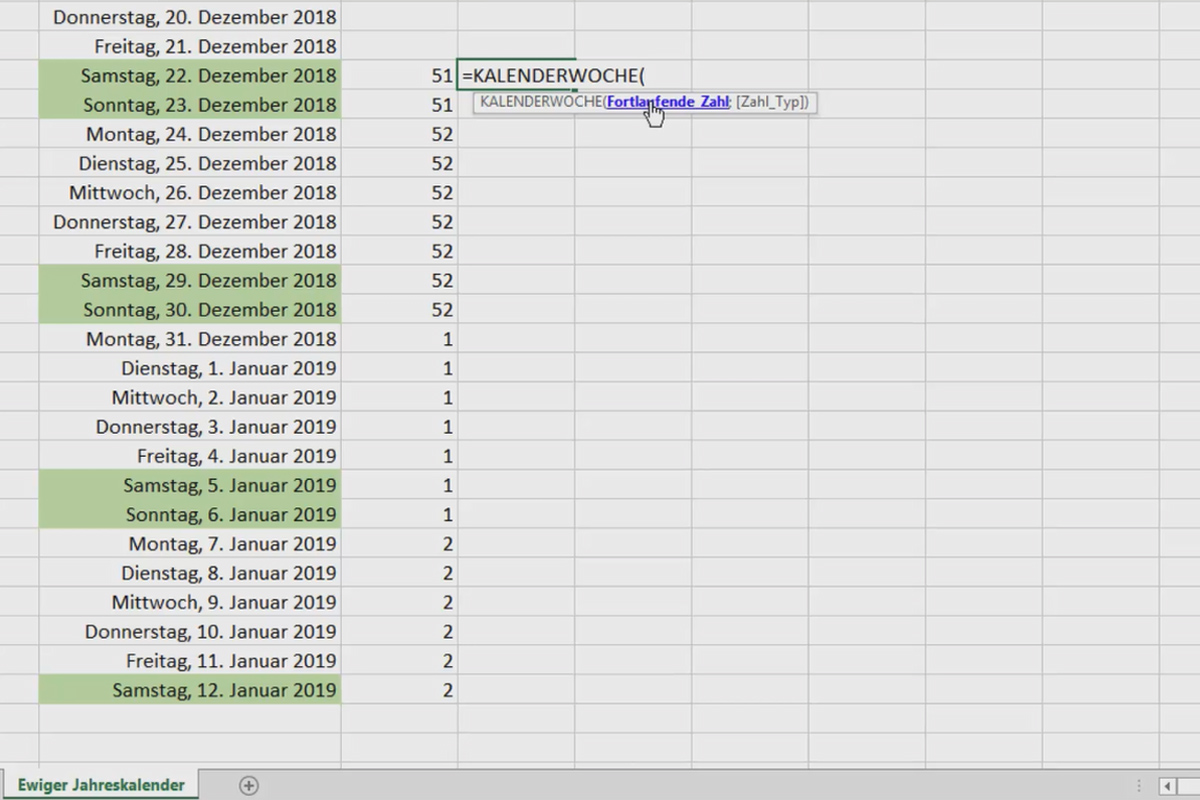Select cell Mittwoch, 2. Januar 2019
Viewport: 1200px width, 800px height.
tap(190, 397)
